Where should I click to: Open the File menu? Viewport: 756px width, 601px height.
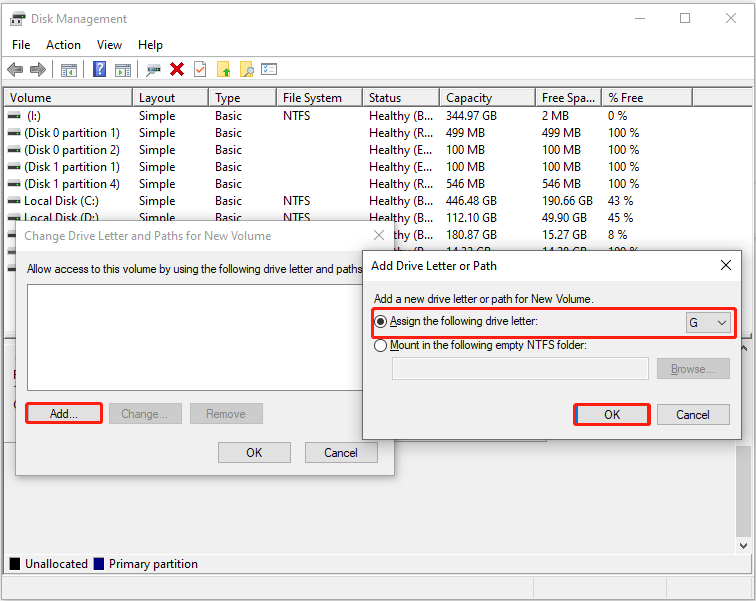click(21, 45)
